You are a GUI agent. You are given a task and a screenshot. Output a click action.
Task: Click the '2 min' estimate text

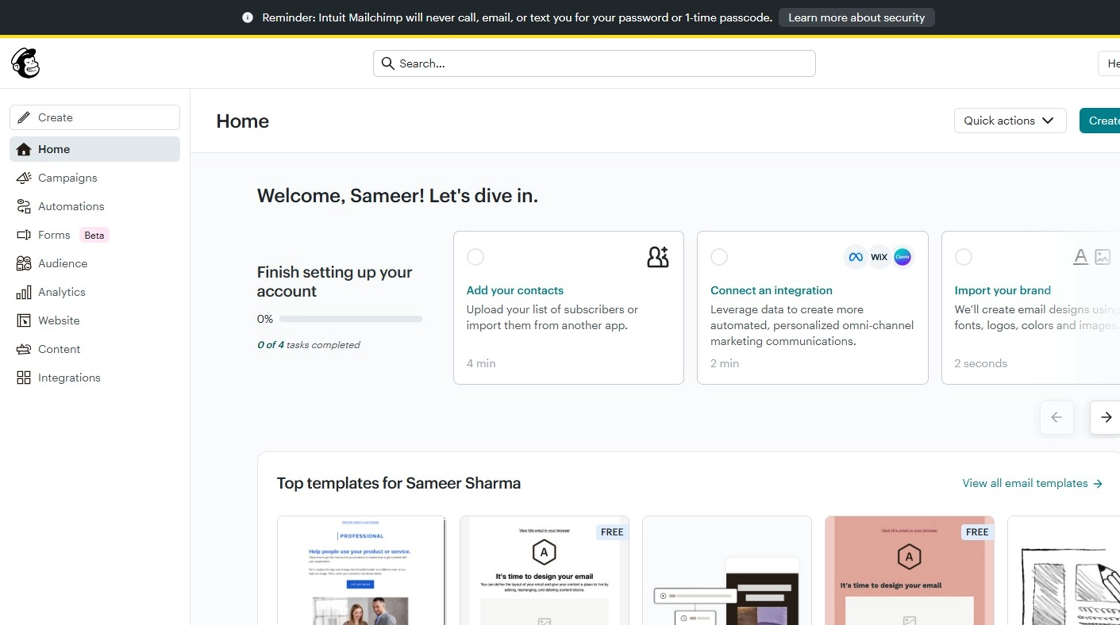[x=724, y=364]
